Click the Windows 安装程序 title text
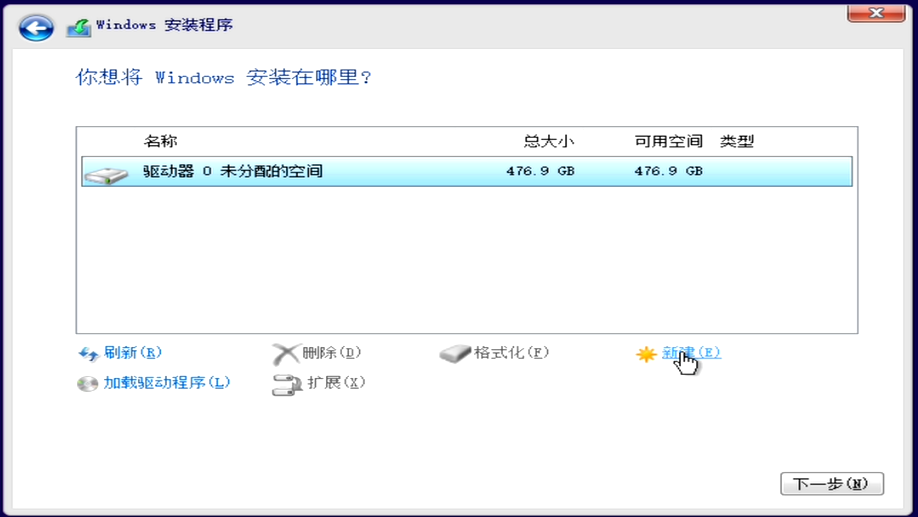Viewport: 918px width, 517px height. point(165,25)
